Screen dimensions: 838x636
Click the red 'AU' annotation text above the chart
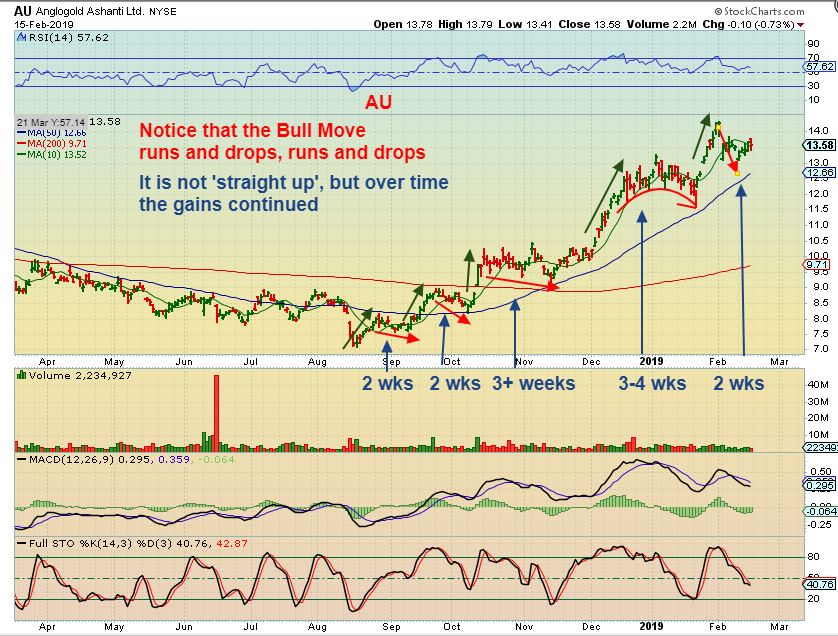click(x=378, y=102)
